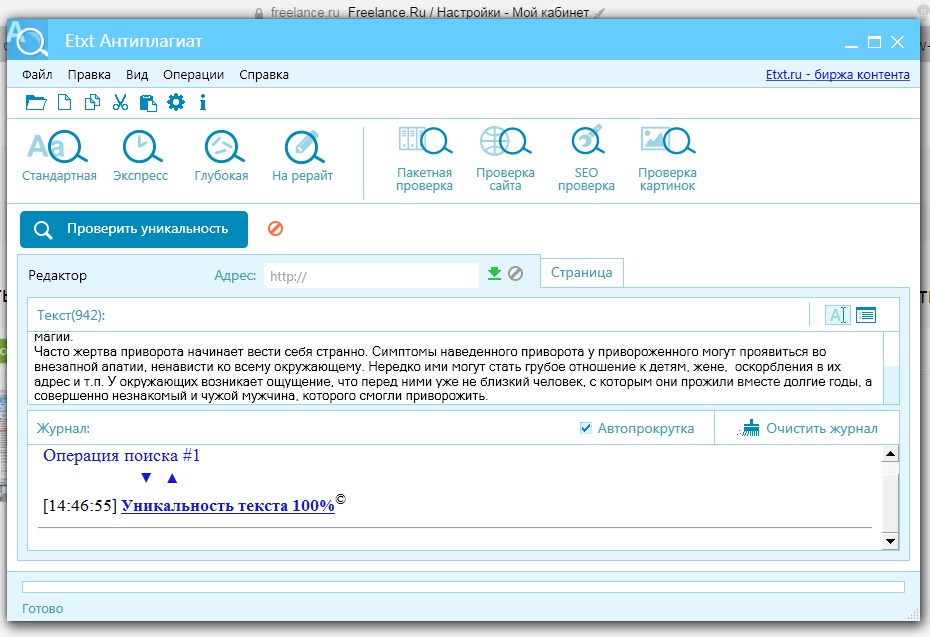The width and height of the screenshot is (930, 637).
Task: Open Уникальность текста 100% link
Action: click(228, 505)
